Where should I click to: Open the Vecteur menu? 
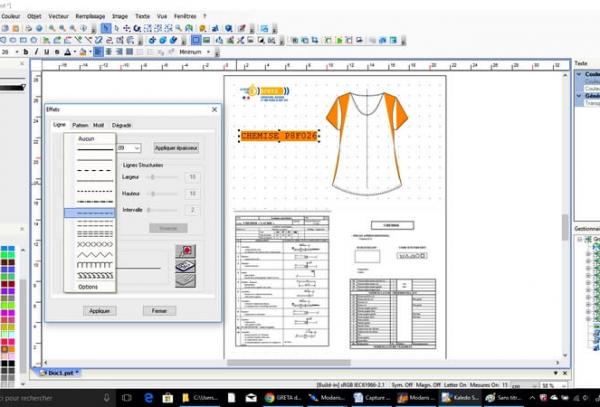pos(58,16)
